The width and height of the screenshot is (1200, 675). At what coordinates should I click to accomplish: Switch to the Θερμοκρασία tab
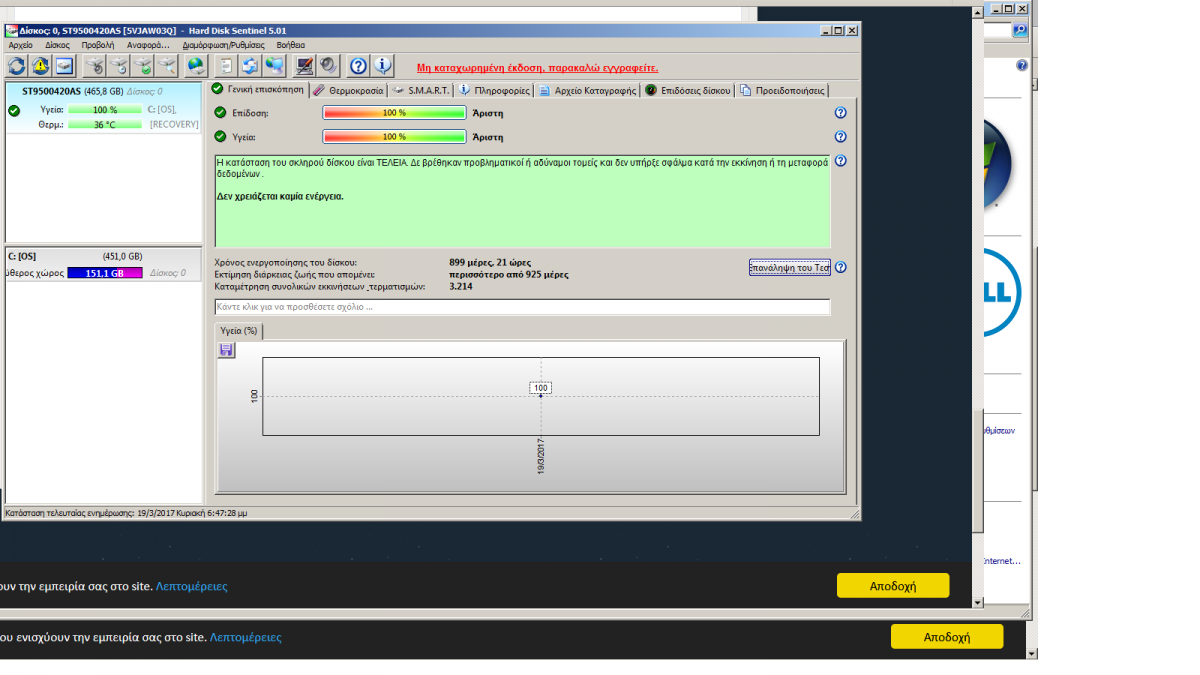348,90
